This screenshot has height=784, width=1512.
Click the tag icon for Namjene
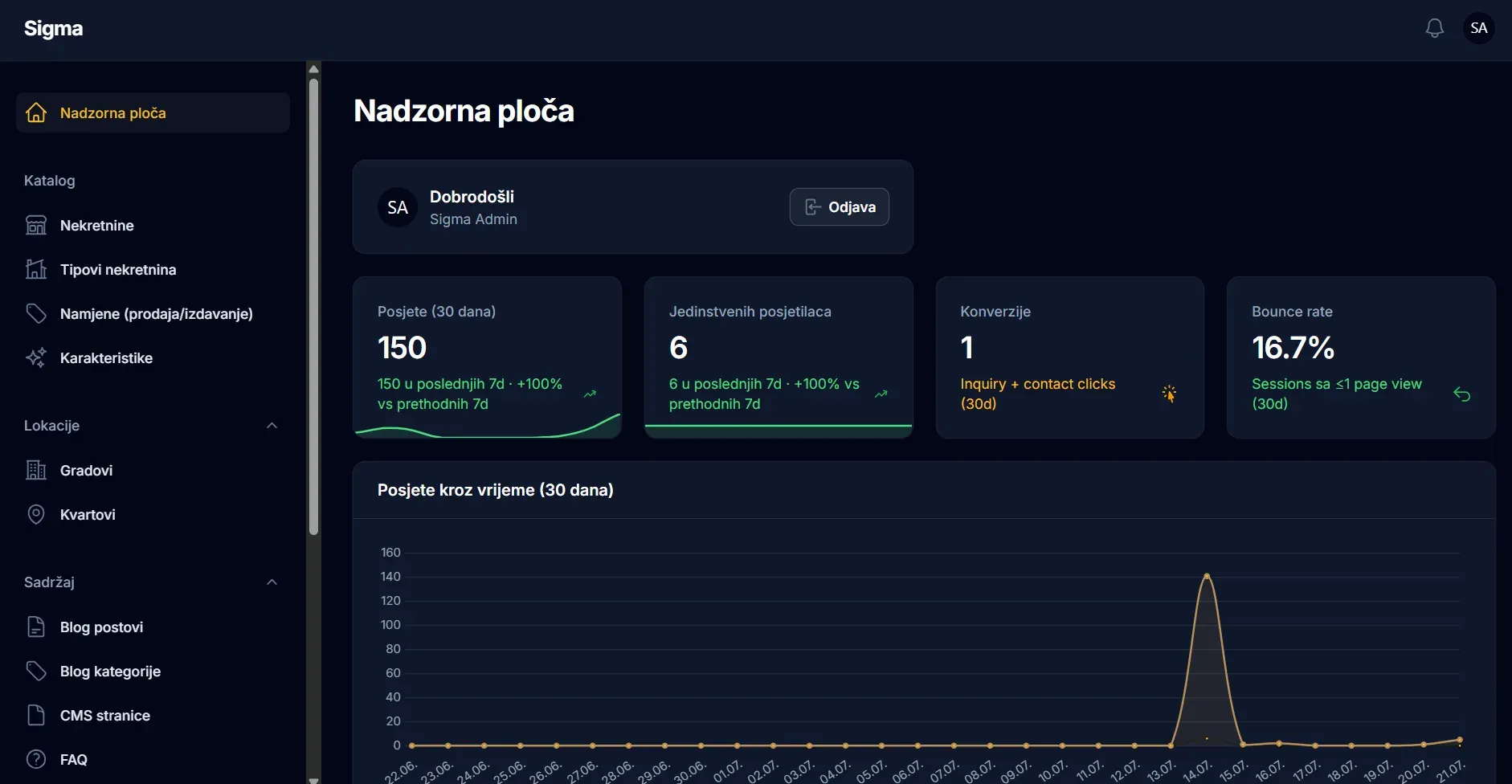click(36, 313)
